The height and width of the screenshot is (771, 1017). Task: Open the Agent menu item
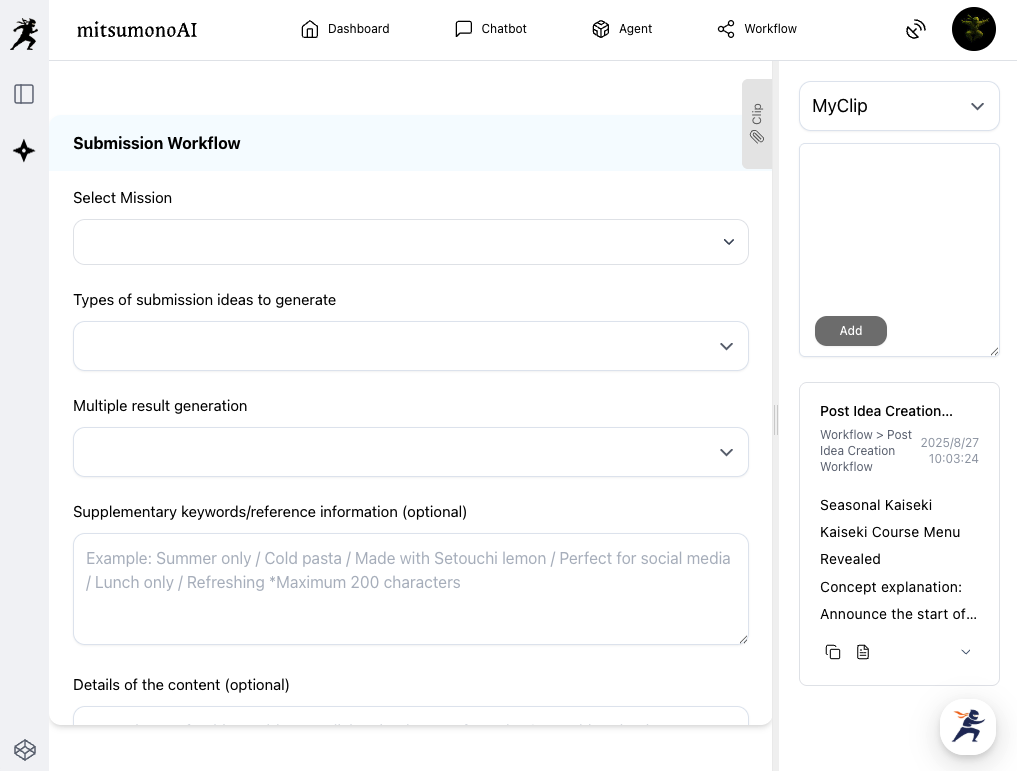[x=622, y=29]
